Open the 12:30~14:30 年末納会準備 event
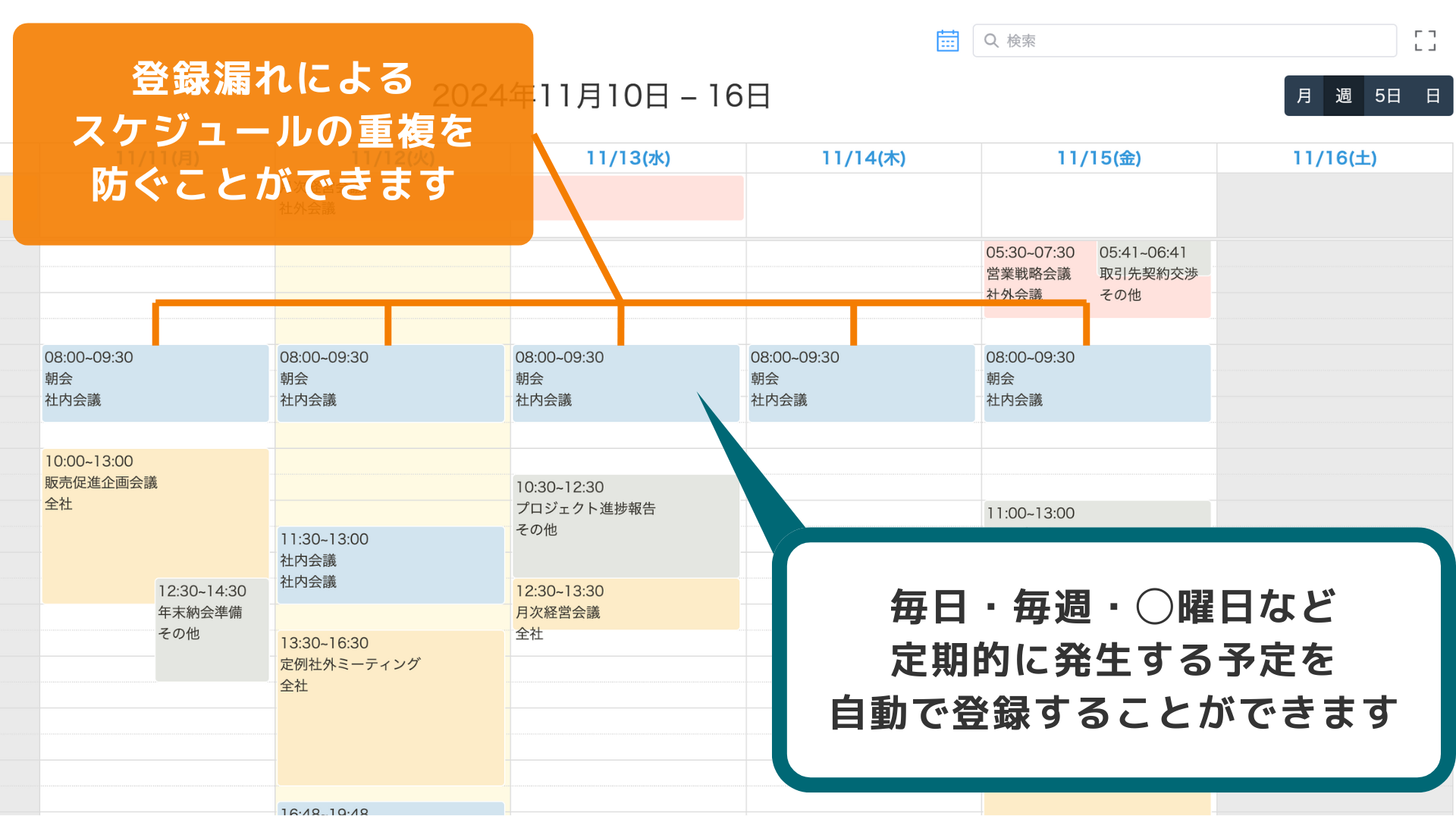This screenshot has height=819, width=1456. click(x=212, y=630)
